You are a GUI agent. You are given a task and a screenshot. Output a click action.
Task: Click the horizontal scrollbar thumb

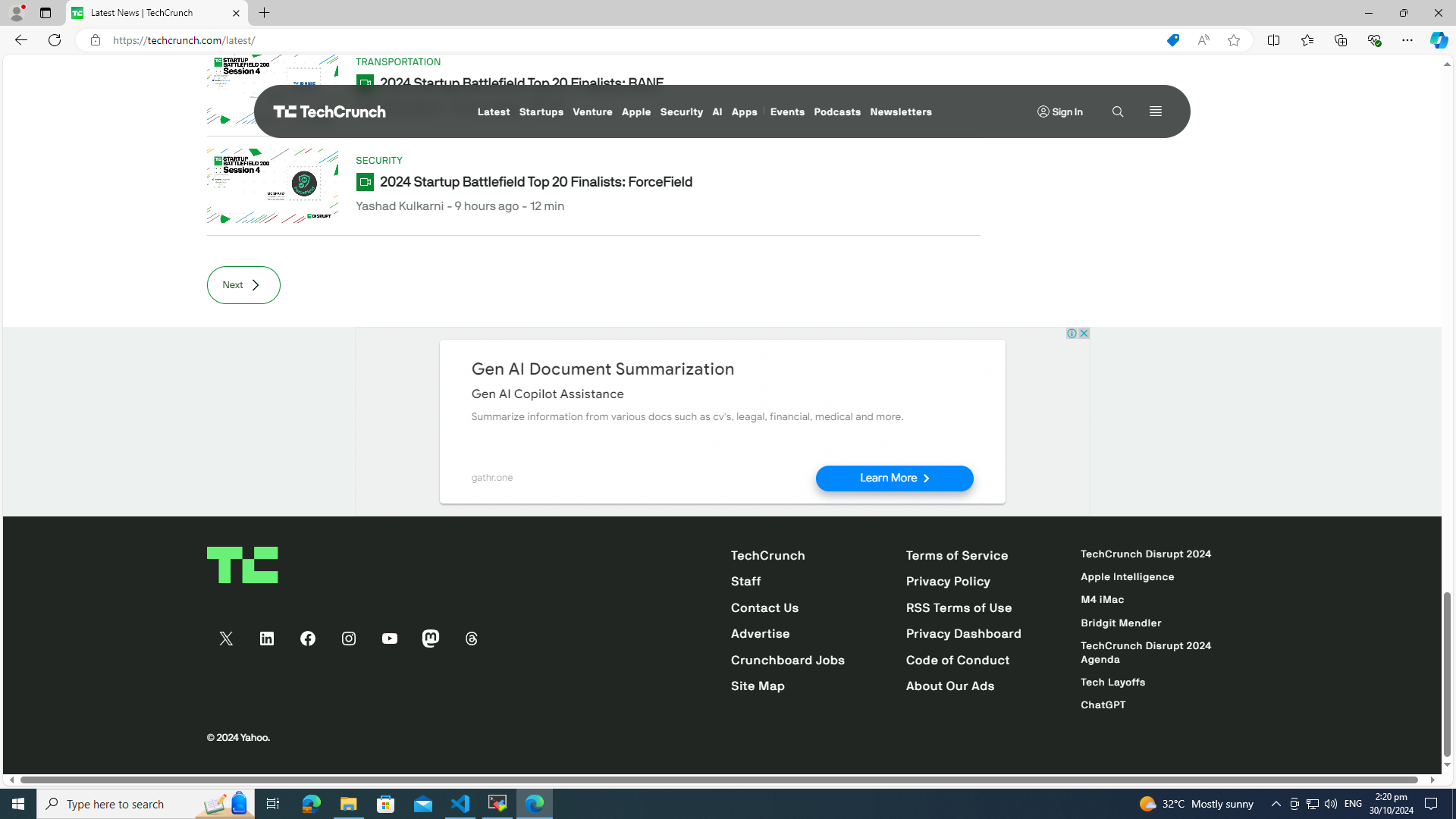tap(719, 780)
